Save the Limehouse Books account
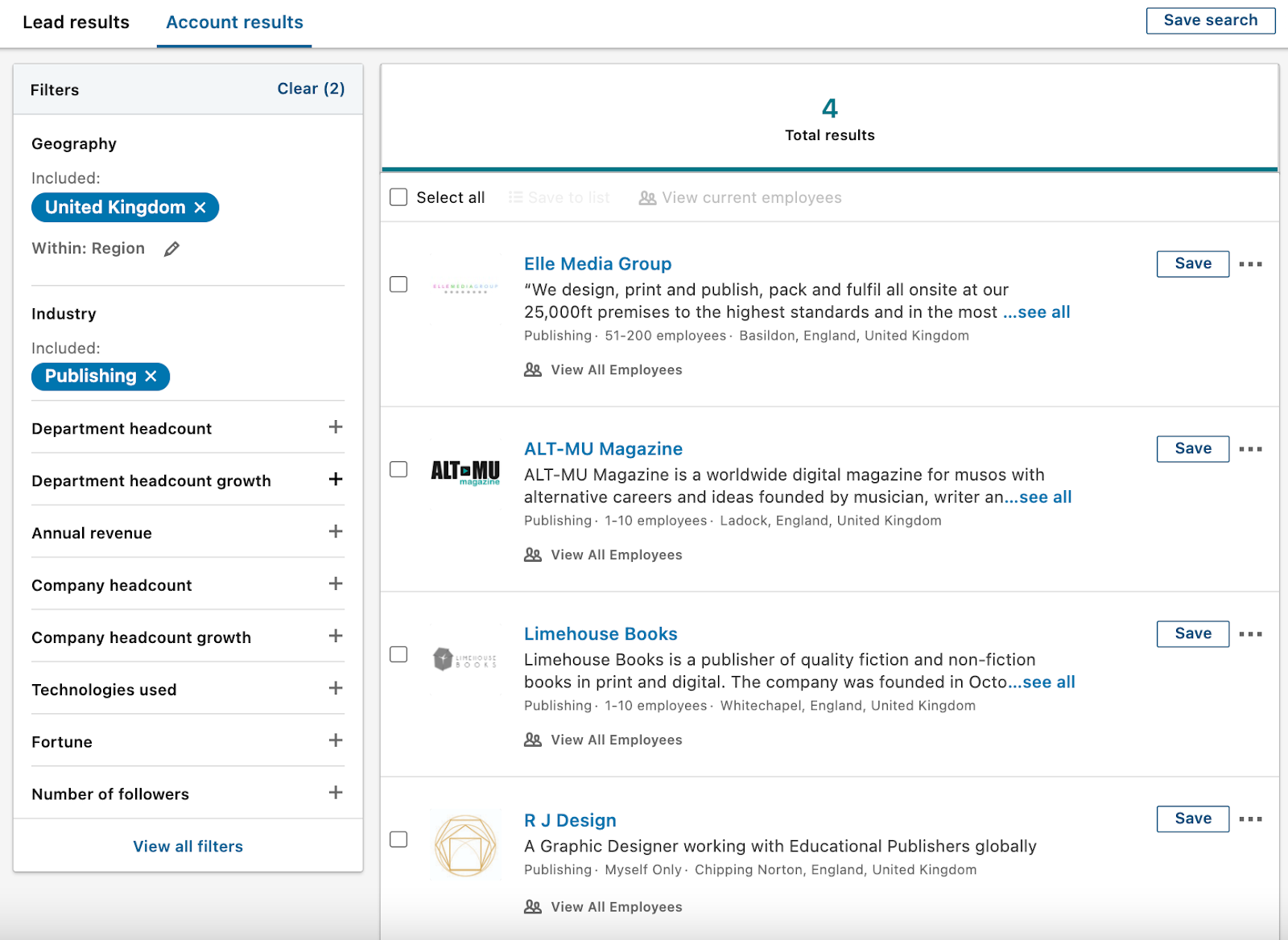 (x=1193, y=634)
